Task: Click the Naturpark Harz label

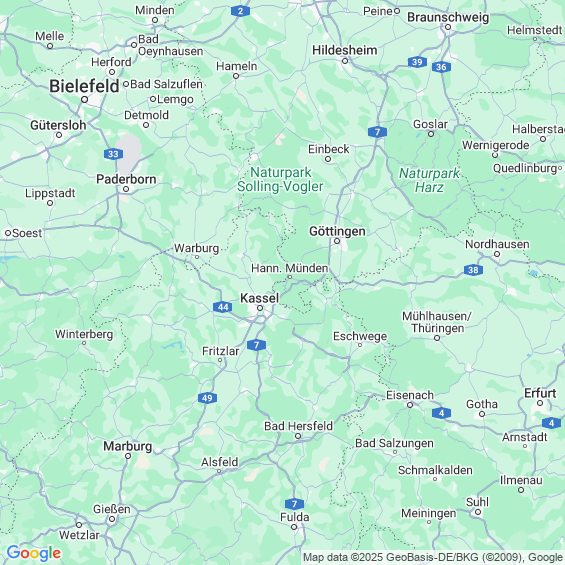Action: point(429,181)
